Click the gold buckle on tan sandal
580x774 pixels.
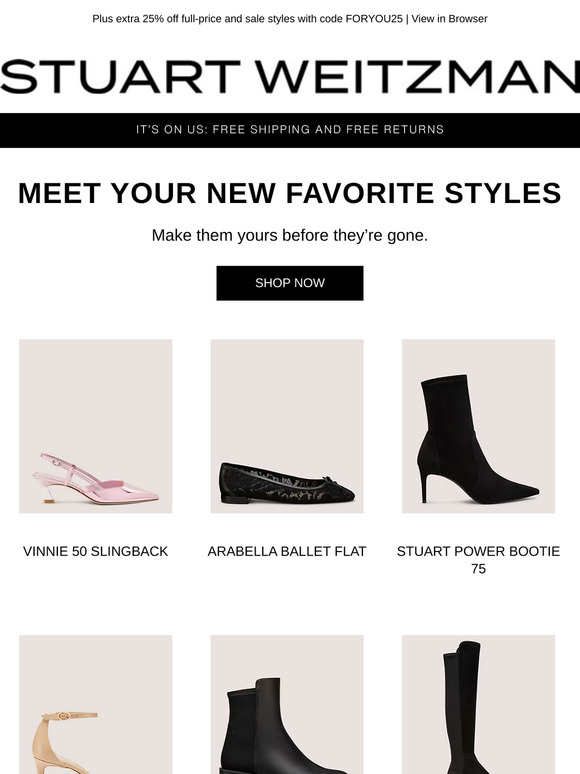pos(63,716)
